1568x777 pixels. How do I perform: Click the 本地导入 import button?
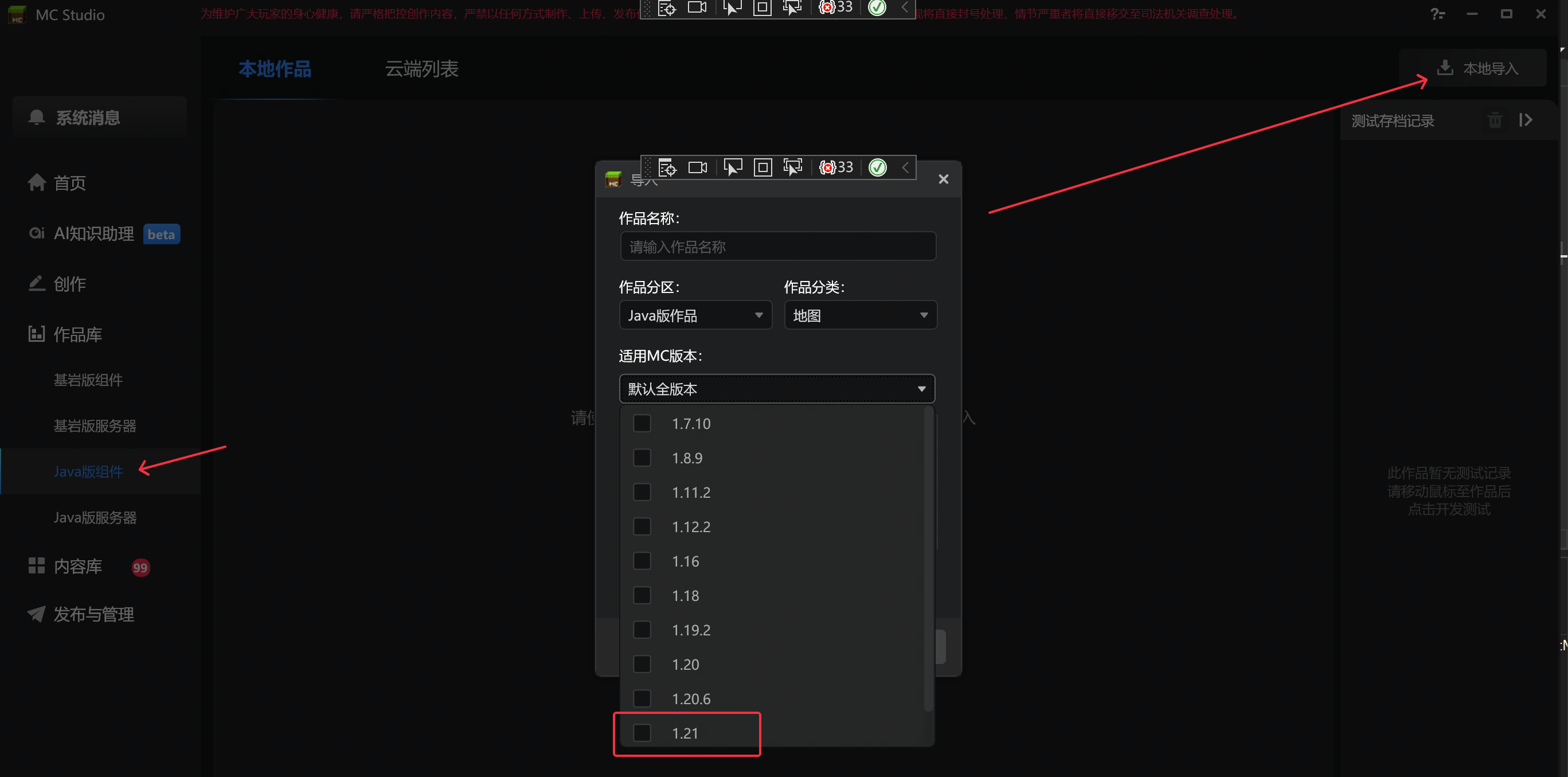1477,68
